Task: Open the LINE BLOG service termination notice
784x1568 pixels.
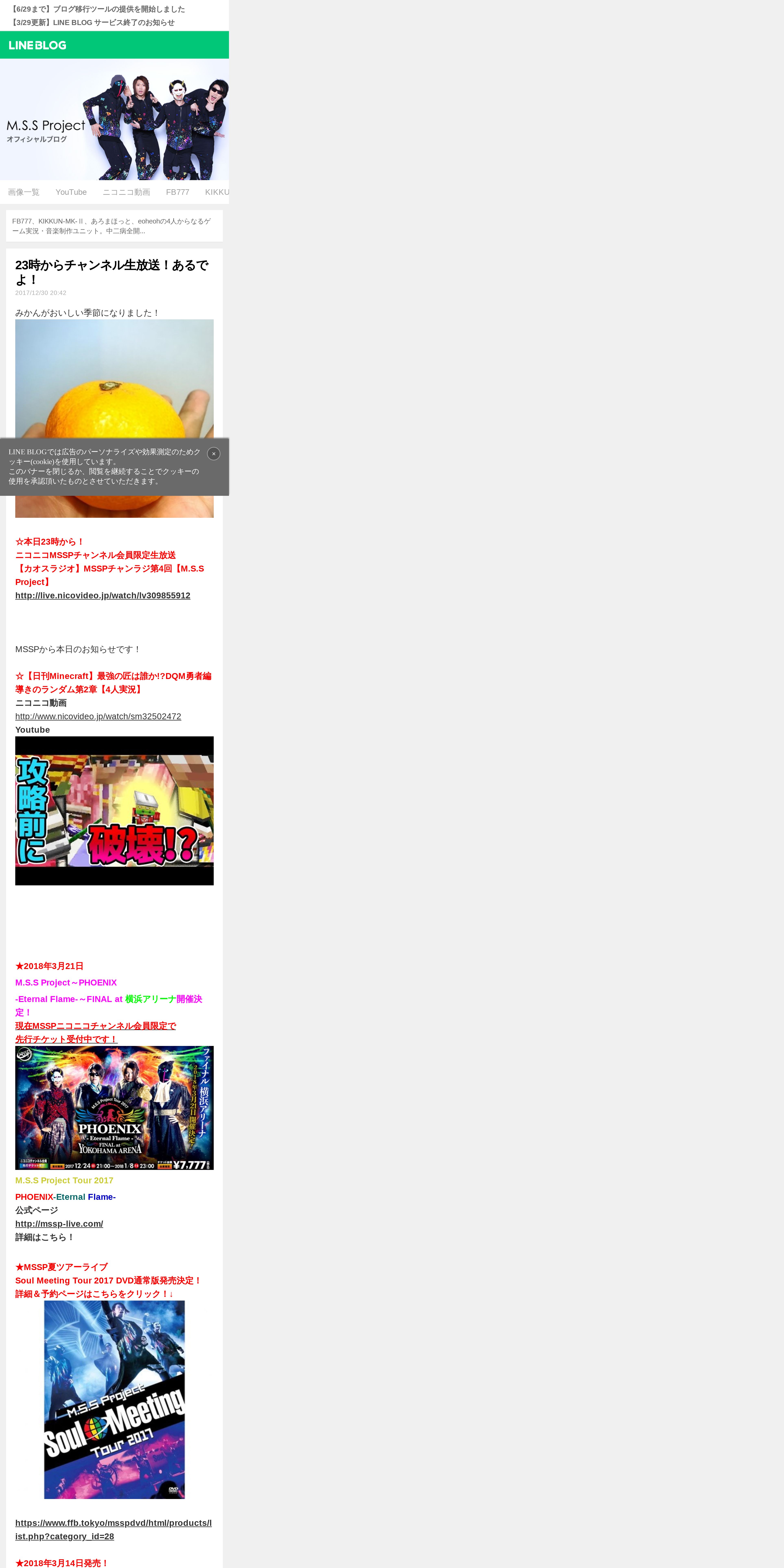Action: [92, 23]
